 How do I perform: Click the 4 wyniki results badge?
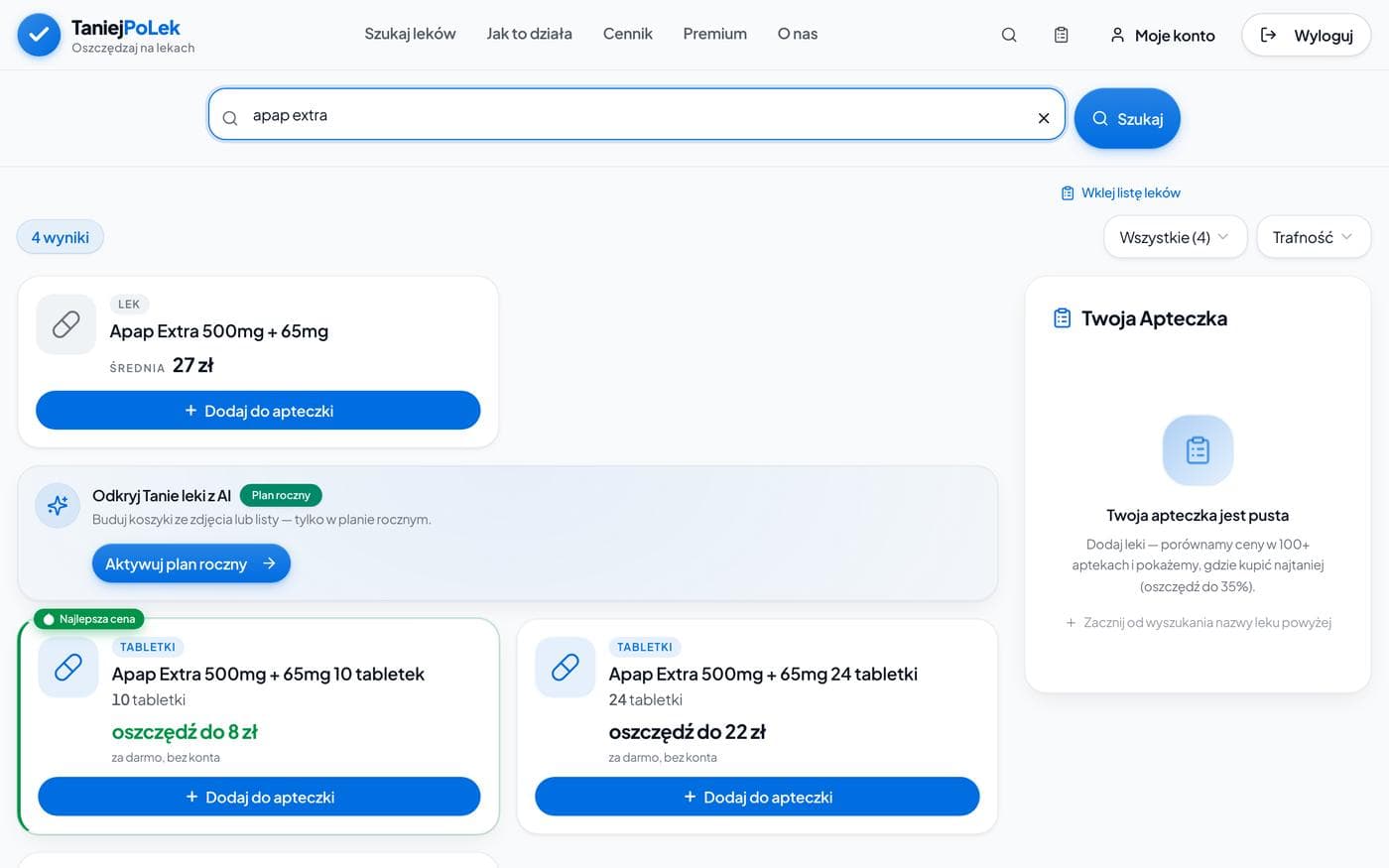click(61, 237)
